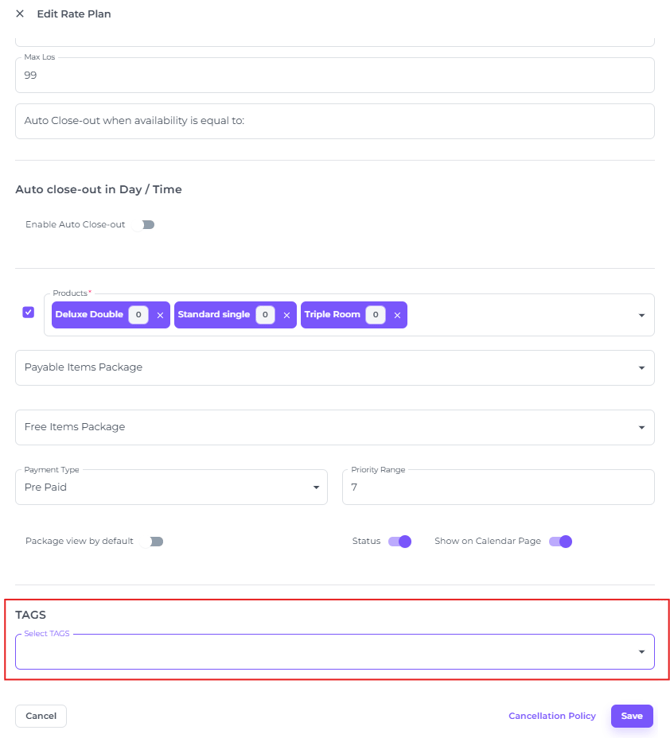Open the Payment Type Pre Paid dropdown
Image resolution: width=670 pixels, height=738 pixels.
tap(171, 488)
